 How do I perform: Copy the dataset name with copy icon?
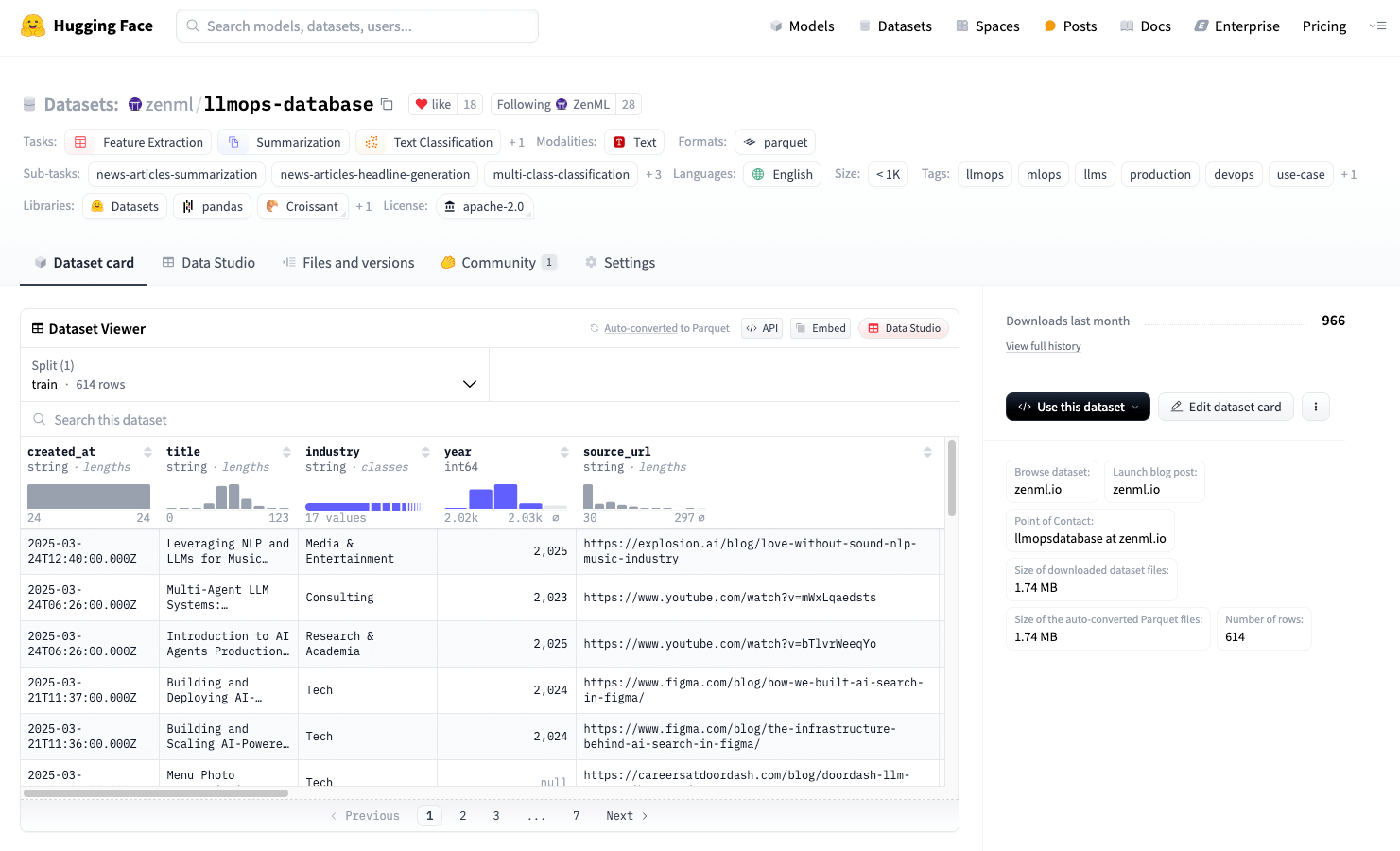coord(387,104)
